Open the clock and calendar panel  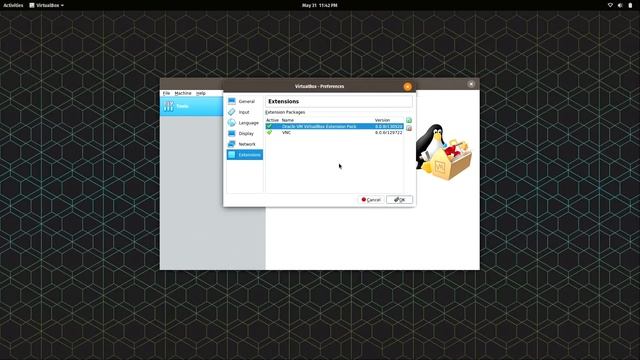pos(320,5)
